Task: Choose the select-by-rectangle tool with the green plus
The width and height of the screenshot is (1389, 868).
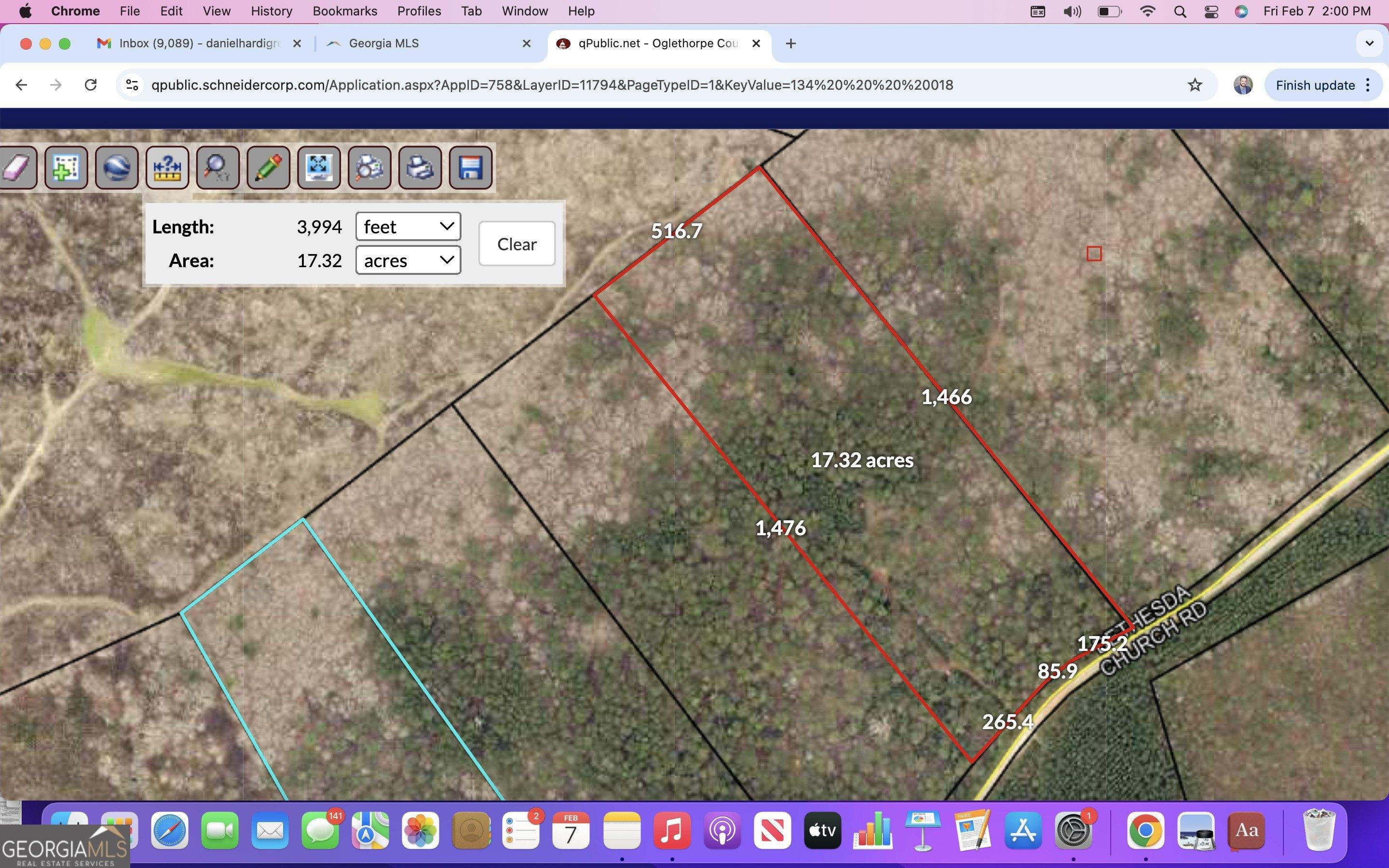Action: [66, 168]
